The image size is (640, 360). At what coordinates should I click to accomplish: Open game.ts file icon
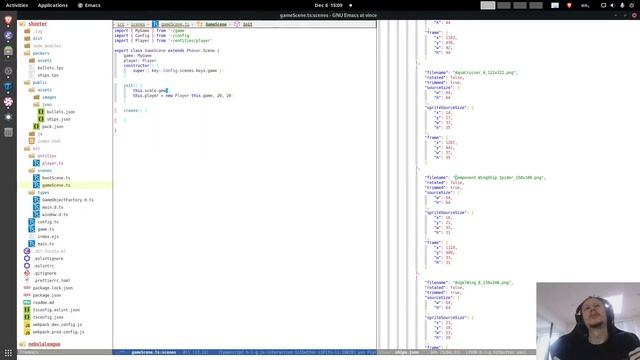pos(32,229)
